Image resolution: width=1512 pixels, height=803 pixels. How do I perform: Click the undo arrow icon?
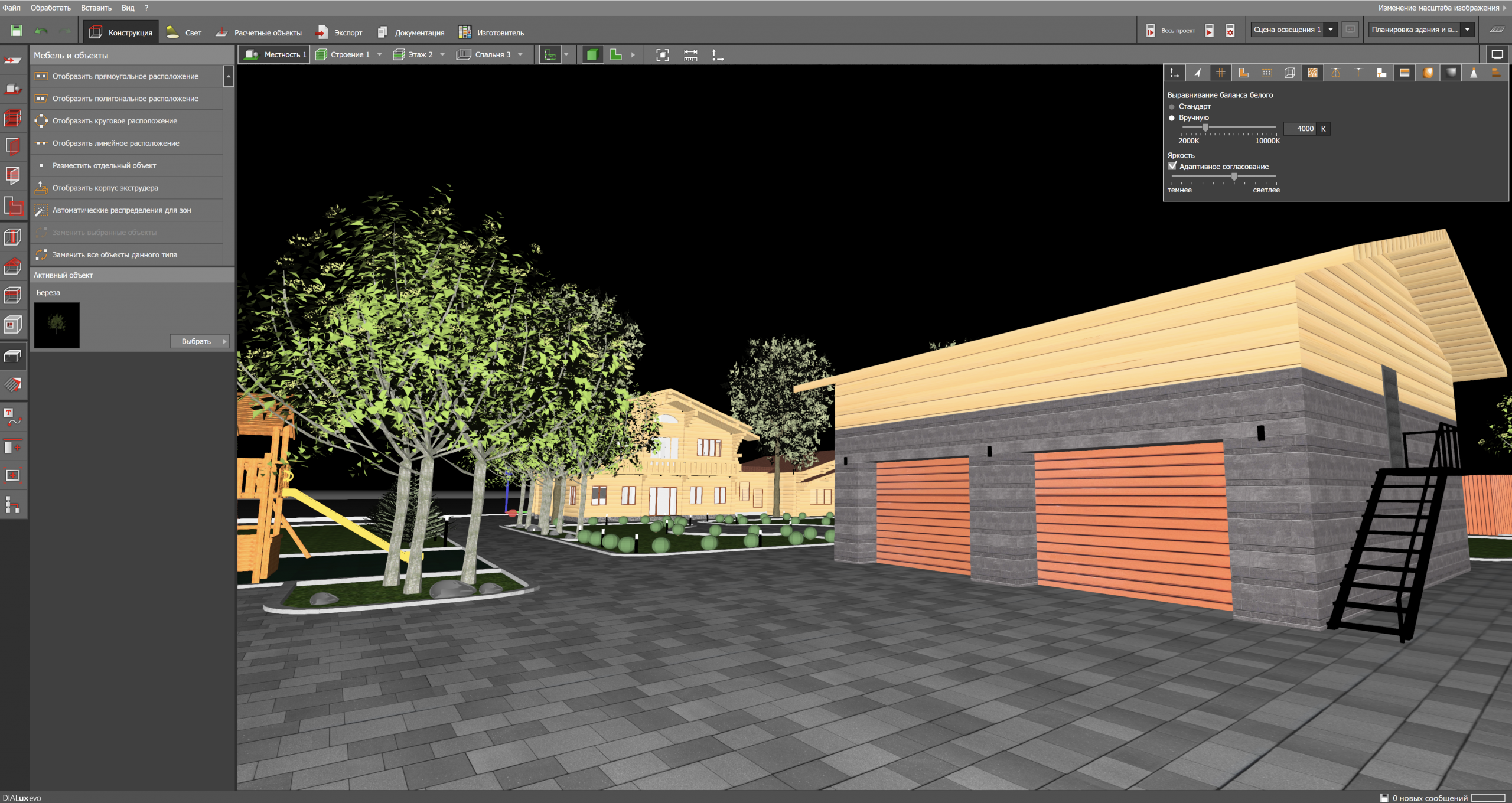point(41,31)
